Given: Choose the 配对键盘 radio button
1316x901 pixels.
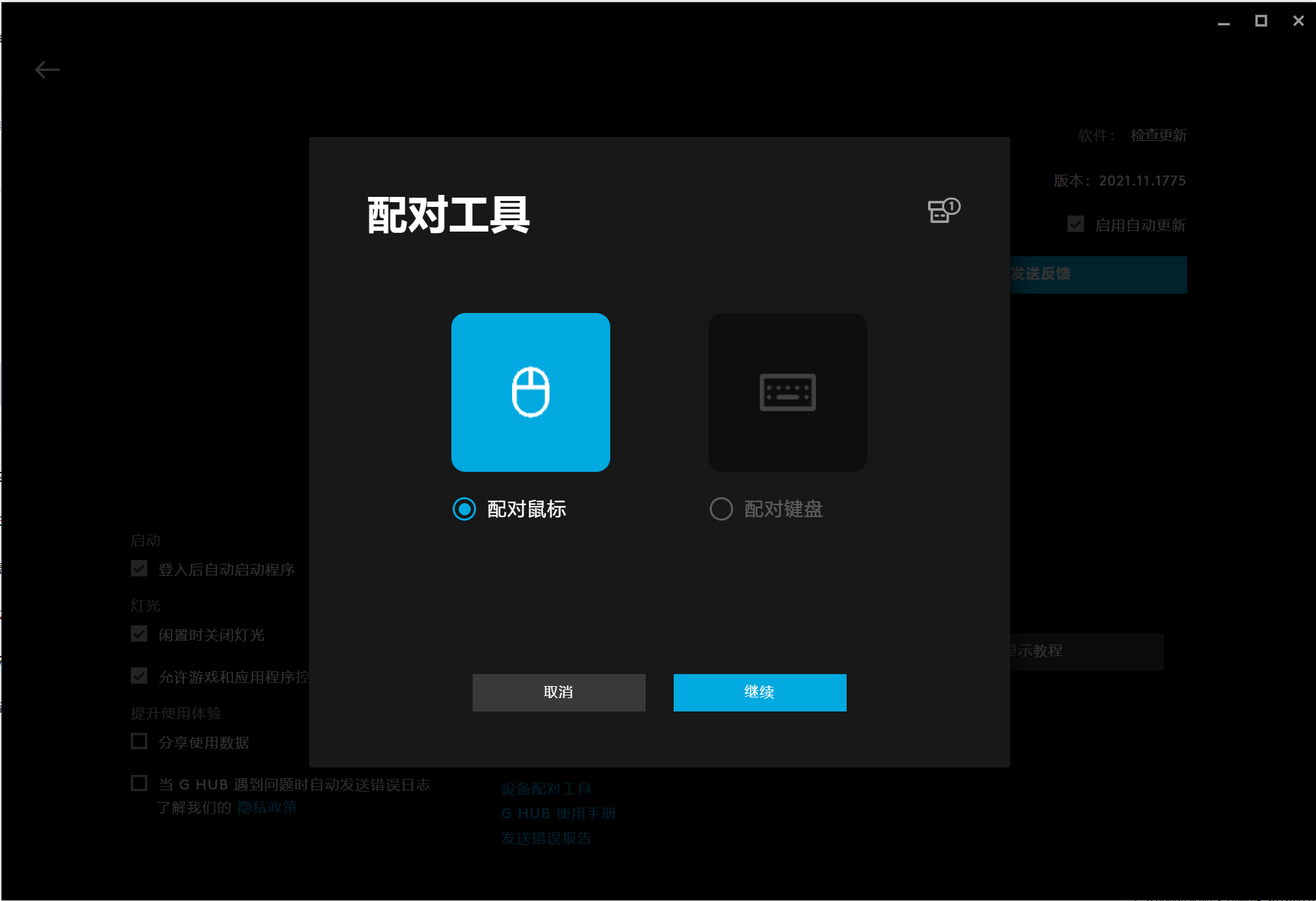Looking at the screenshot, I should (721, 509).
